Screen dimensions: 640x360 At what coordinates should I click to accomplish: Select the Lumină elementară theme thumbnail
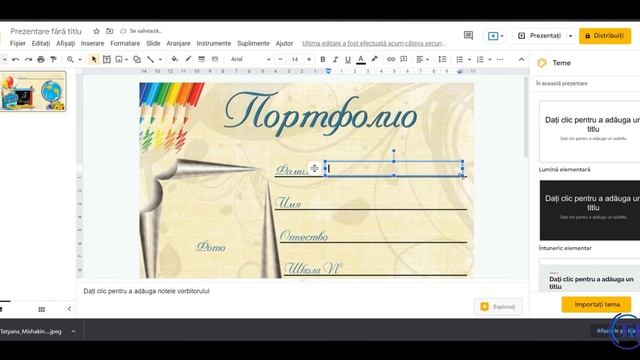pyautogui.click(x=589, y=131)
